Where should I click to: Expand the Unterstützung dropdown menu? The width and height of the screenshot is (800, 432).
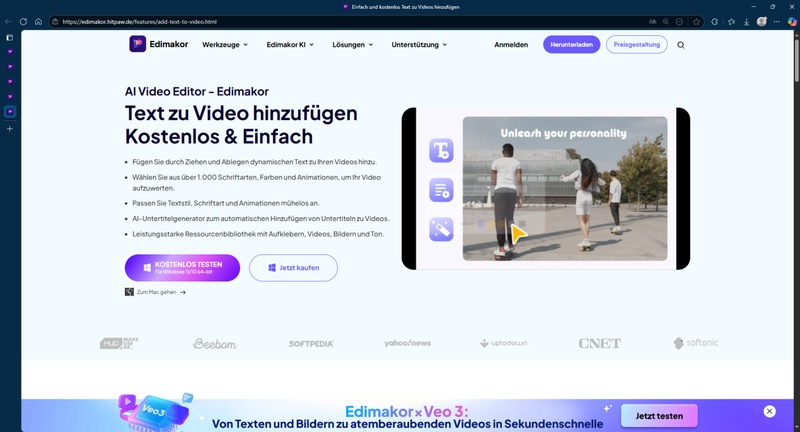click(419, 45)
